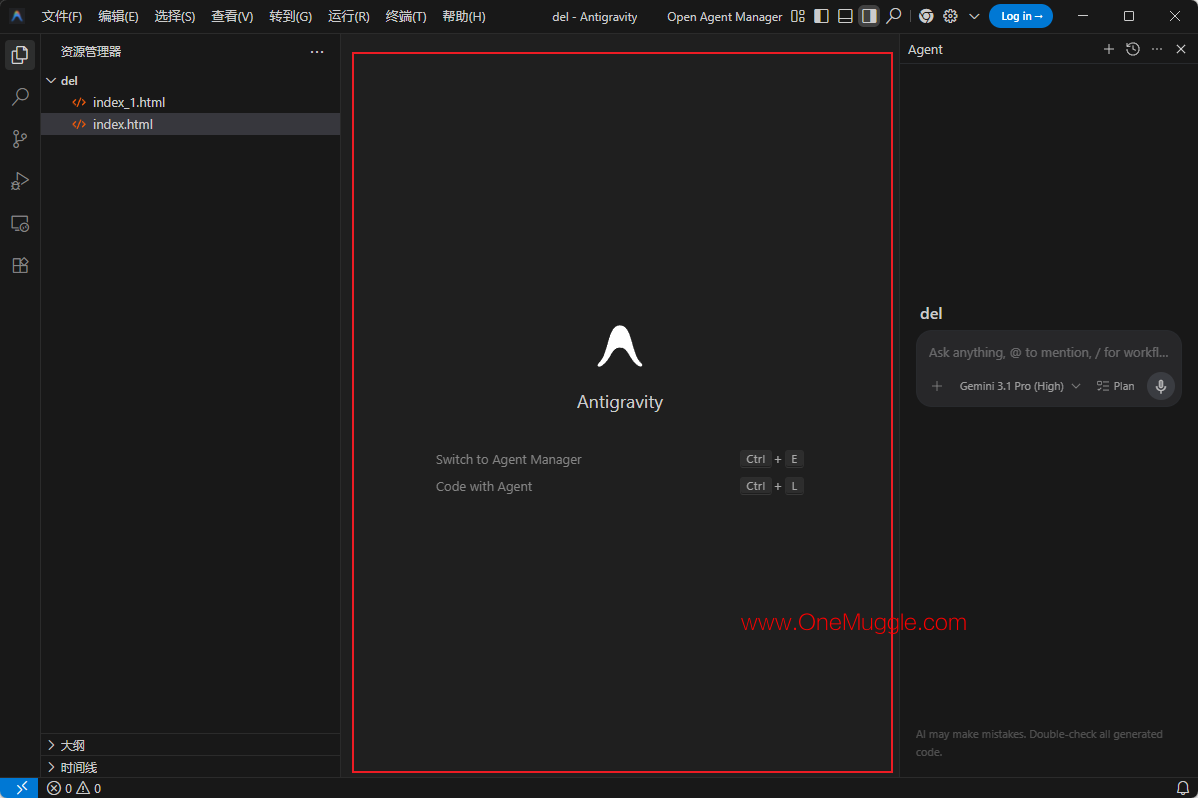Open the remote window indicator in status bar
This screenshot has height=798, width=1198.
point(19,788)
